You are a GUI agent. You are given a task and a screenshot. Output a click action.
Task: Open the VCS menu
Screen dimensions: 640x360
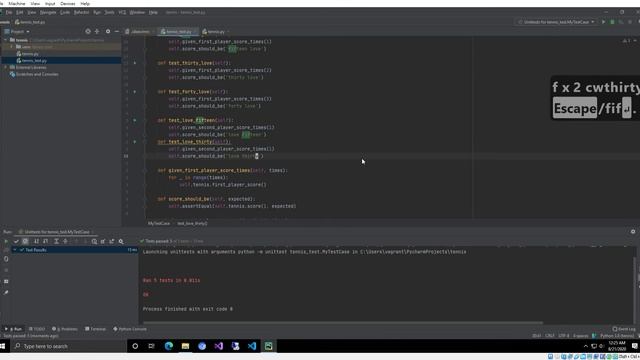coord(122,12)
